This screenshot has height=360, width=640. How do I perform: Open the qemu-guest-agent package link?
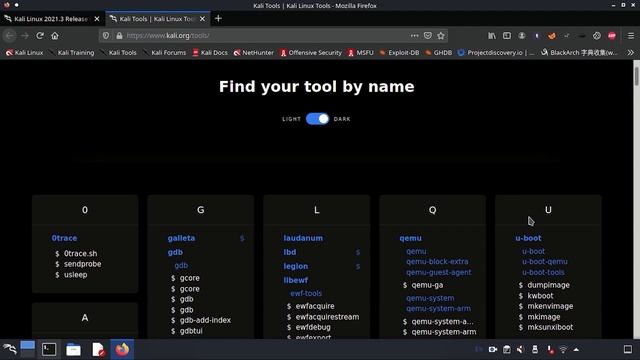(438, 272)
